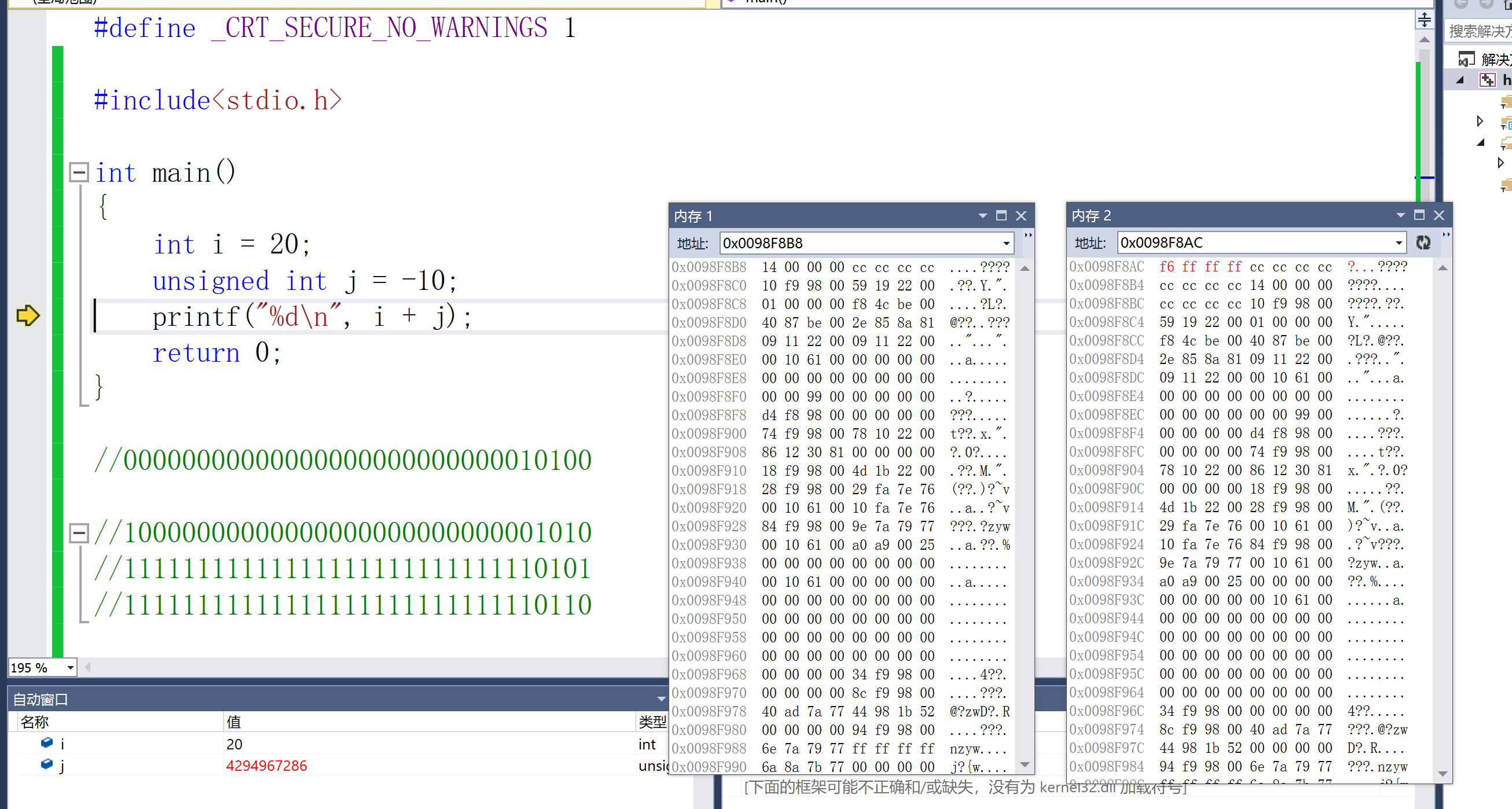Click the variable i icon in Autos window

[x=46, y=743]
